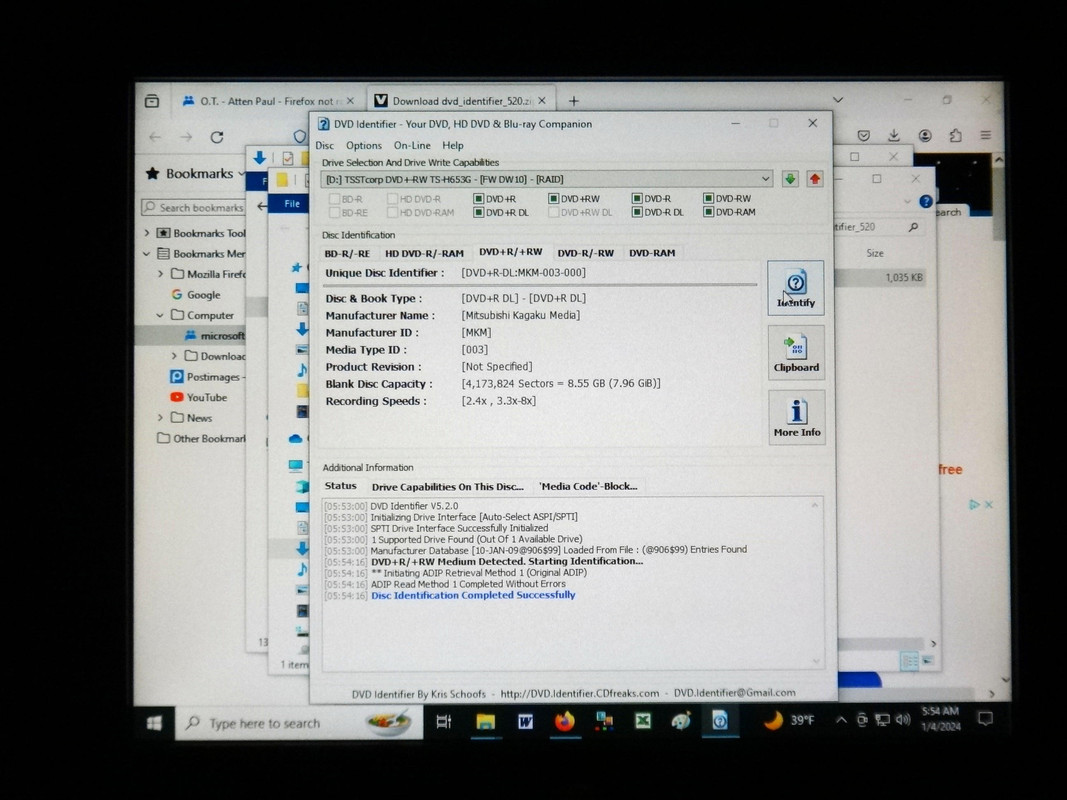The height and width of the screenshot is (800, 1067).
Task: Click Paint palette taskbar icon
Action: [680, 720]
